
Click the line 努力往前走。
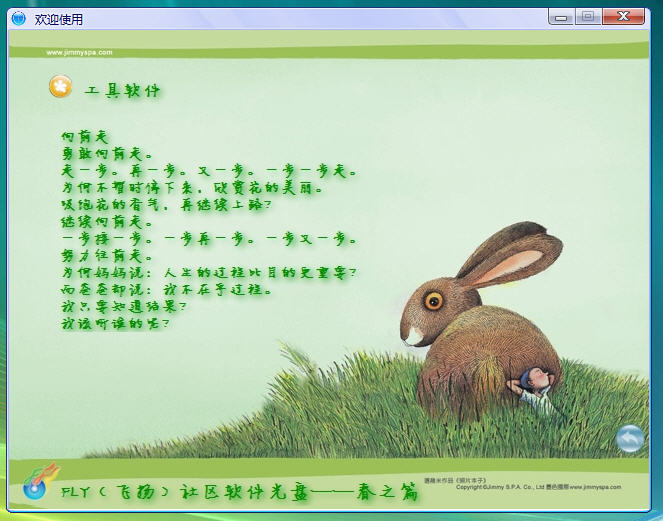[x=107, y=256]
